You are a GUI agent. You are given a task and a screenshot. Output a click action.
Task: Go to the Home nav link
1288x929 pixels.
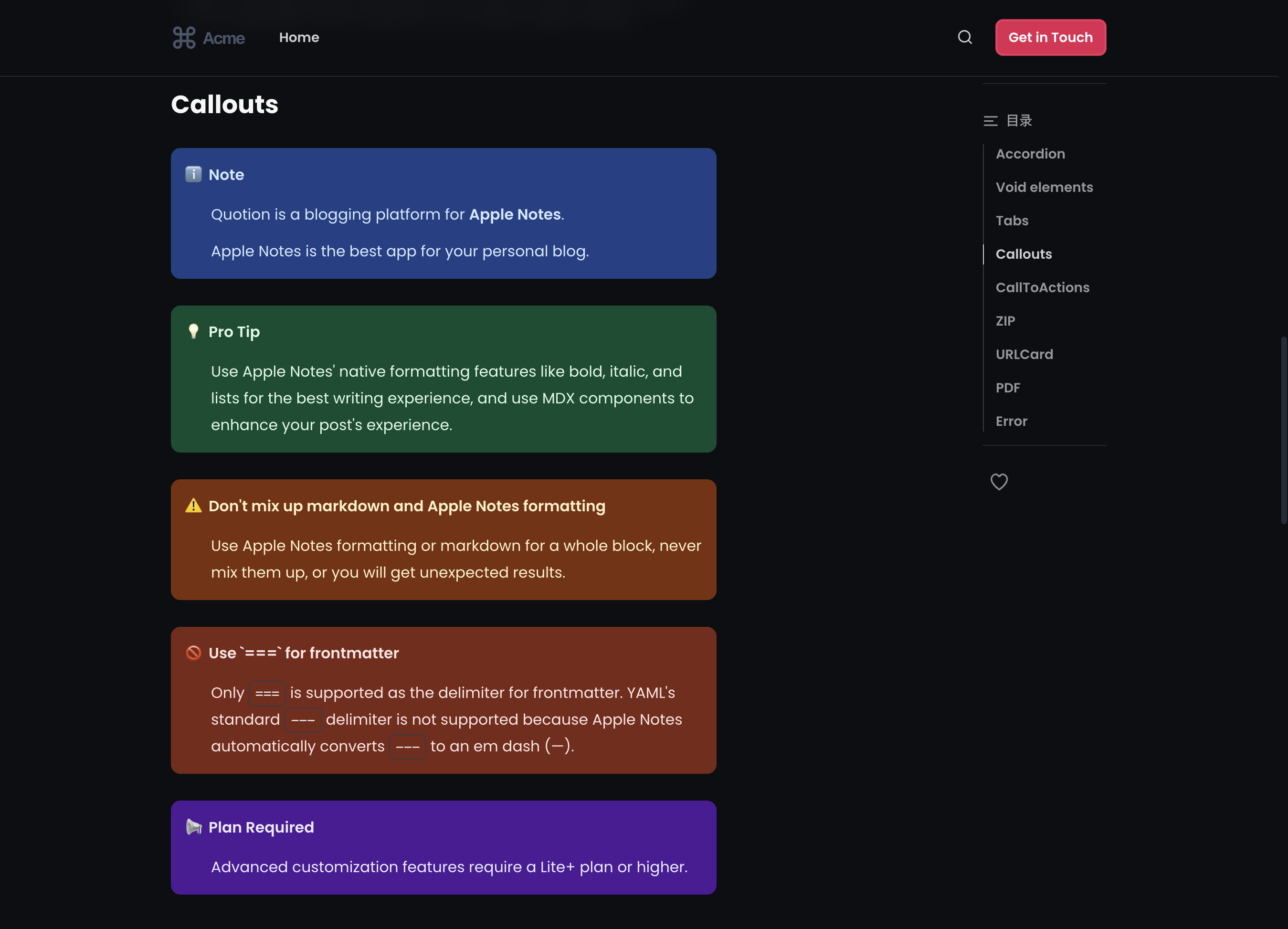coord(299,38)
